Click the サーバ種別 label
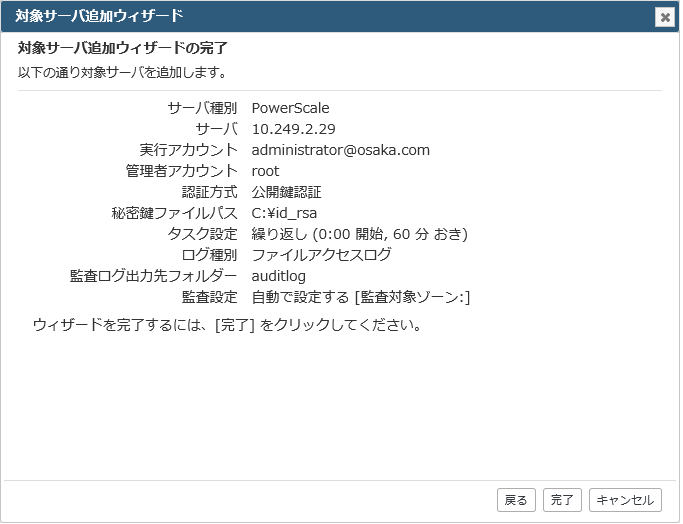This screenshot has width=683, height=524. coord(203,108)
